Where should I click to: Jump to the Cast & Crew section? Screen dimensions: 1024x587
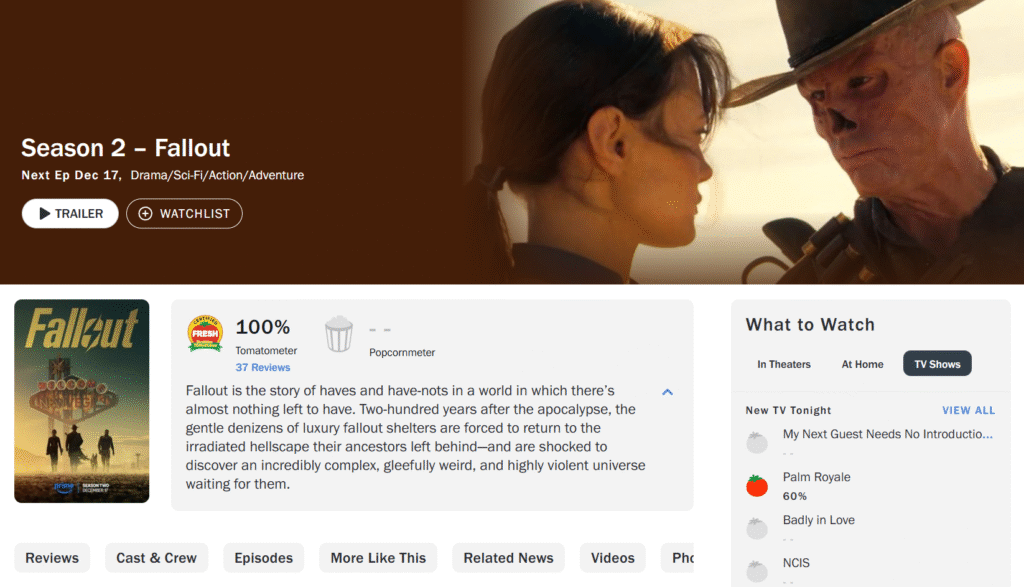(156, 558)
